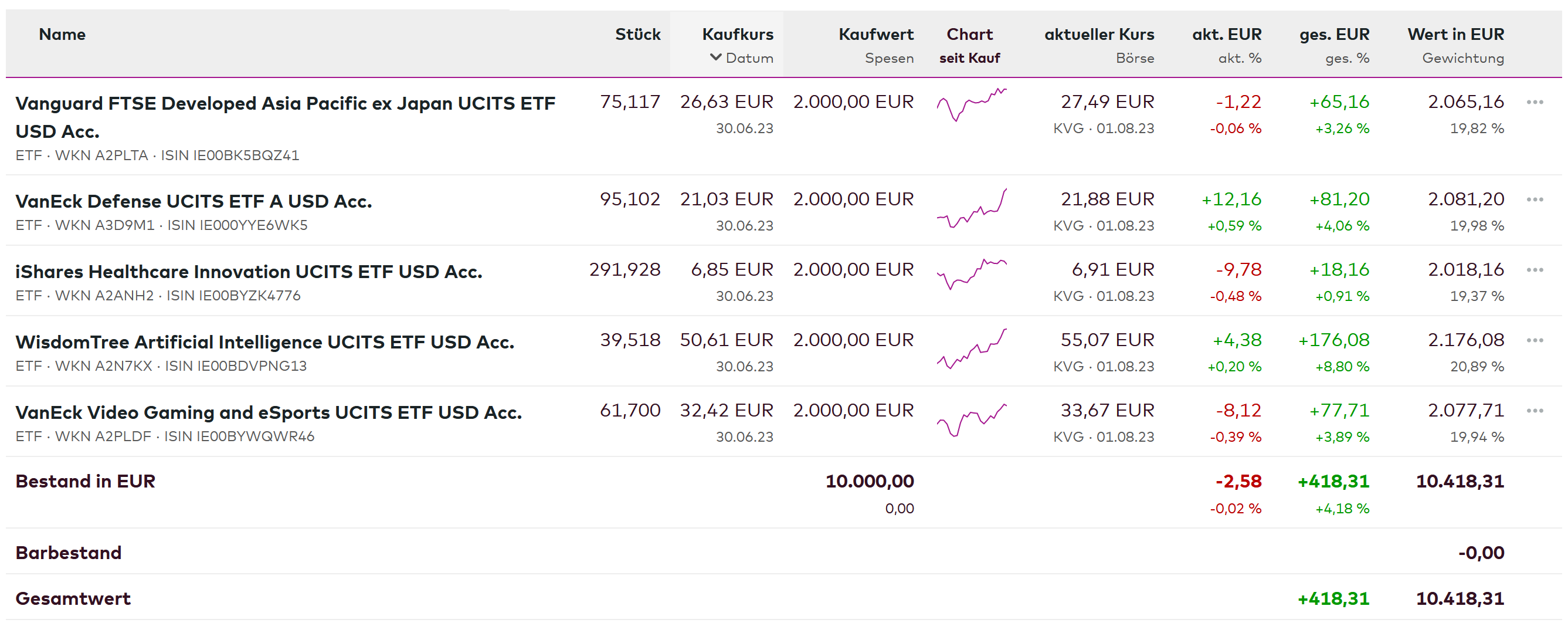Open three-dot menu for VanEck Video Gaming row
Screen dimensions: 1568x633
[x=1535, y=411]
